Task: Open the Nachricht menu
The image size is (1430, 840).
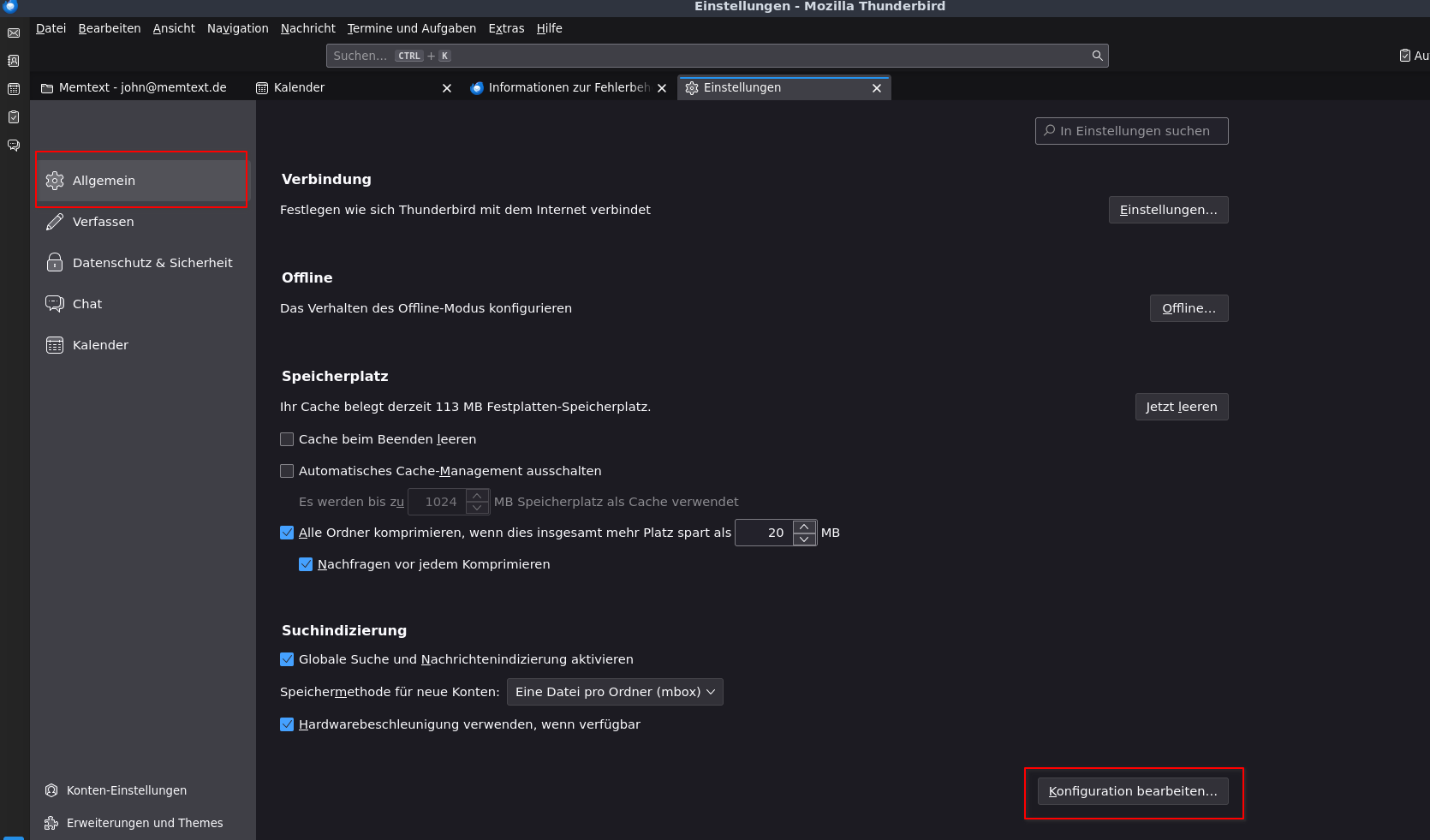Action: click(308, 28)
